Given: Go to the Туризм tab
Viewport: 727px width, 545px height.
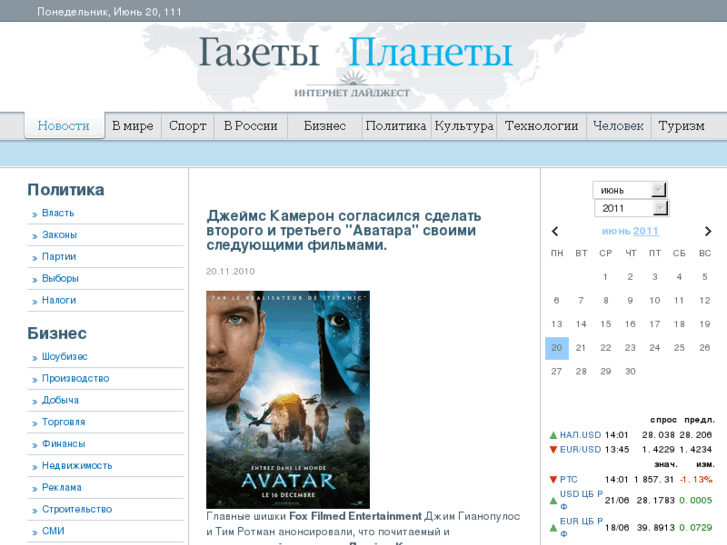Looking at the screenshot, I should (682, 126).
